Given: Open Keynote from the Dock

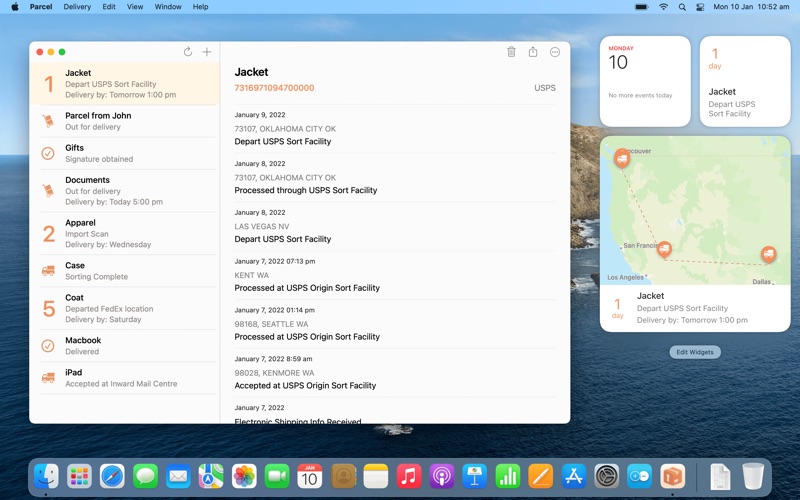Looking at the screenshot, I should pos(474,477).
